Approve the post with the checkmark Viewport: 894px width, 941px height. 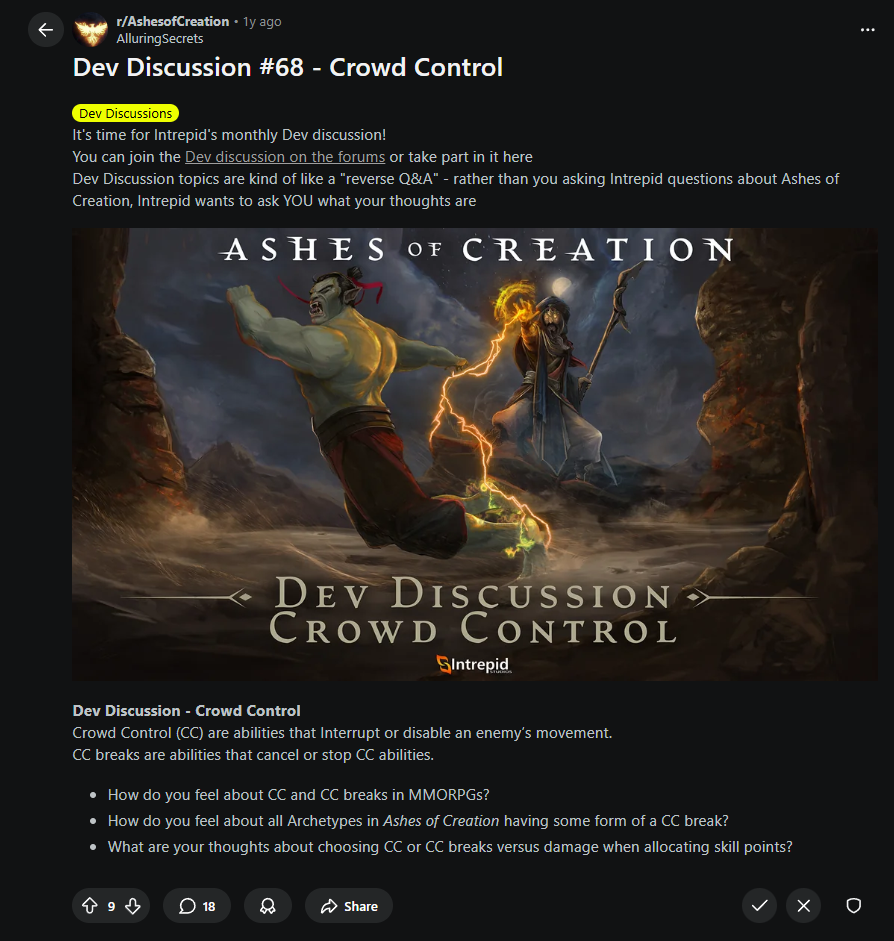[760, 906]
